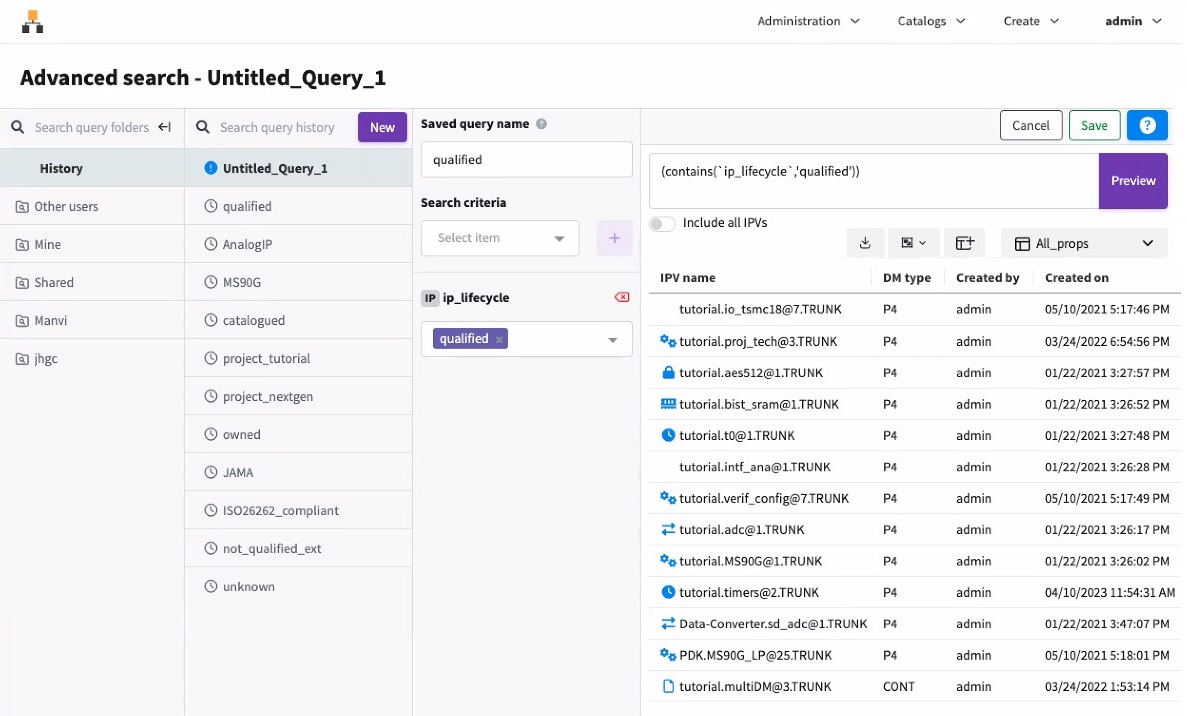Click the ip_lifecycle criterion delete icon
This screenshot has width=1187, height=716.
point(622,298)
